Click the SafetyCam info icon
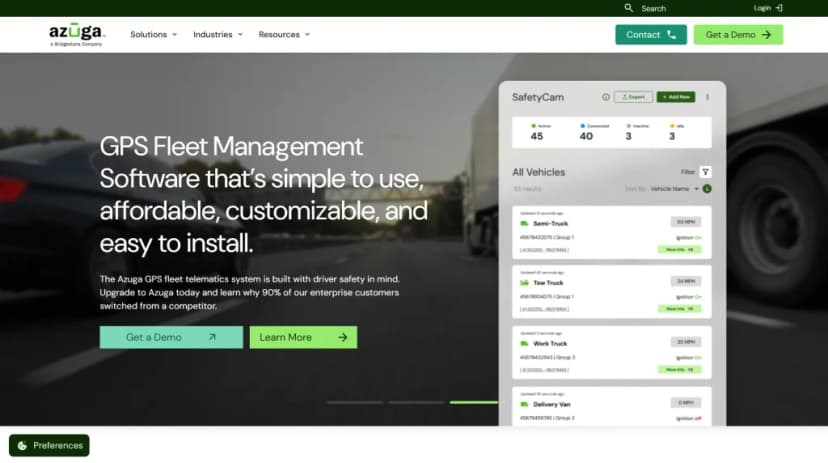Viewport: 828px width, 463px height. 606,97
